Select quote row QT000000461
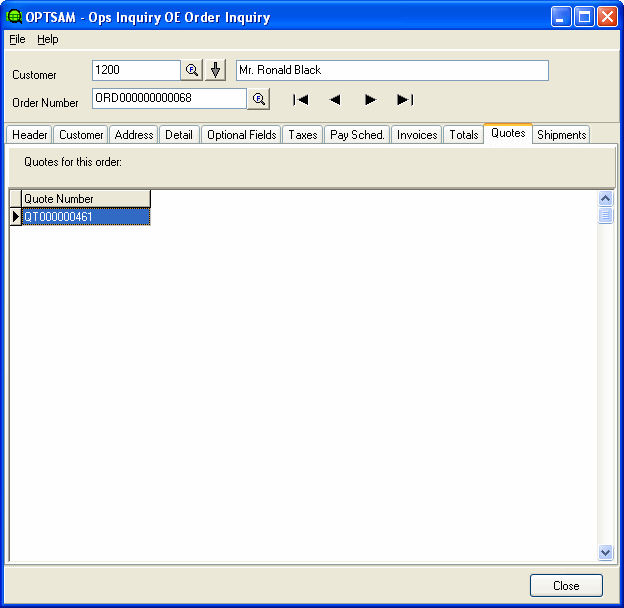Viewport: 624px width, 608px height. pyautogui.click(x=86, y=216)
